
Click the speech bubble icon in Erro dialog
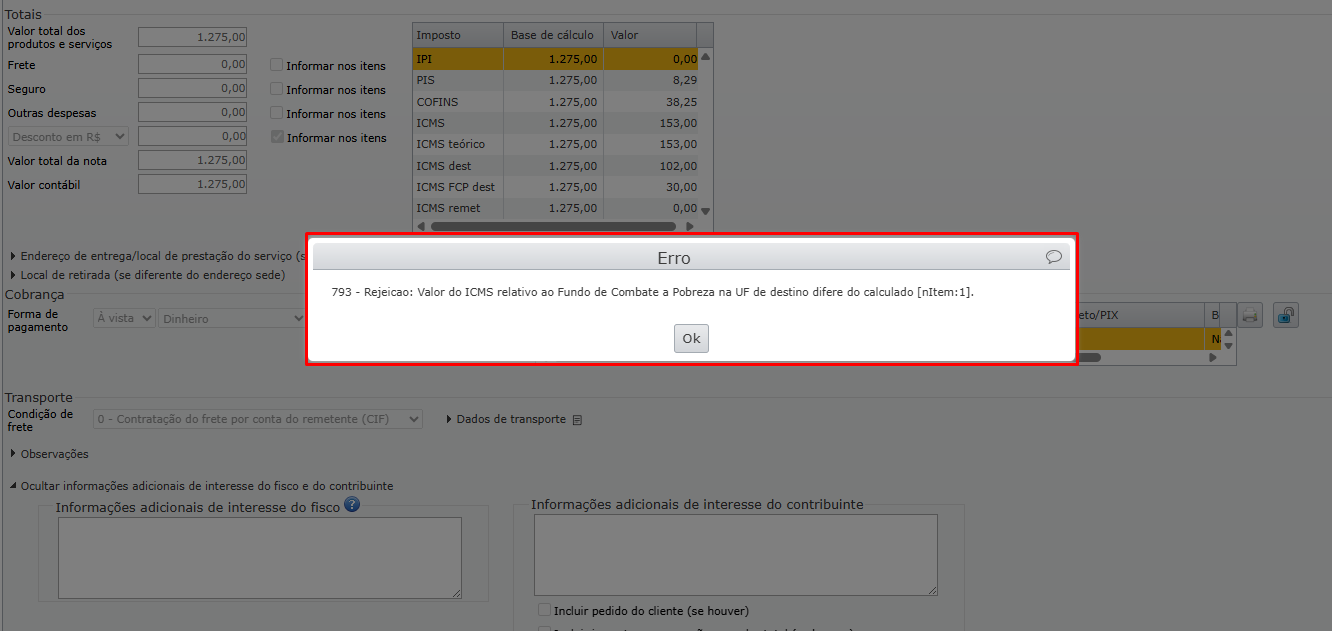point(1054,257)
